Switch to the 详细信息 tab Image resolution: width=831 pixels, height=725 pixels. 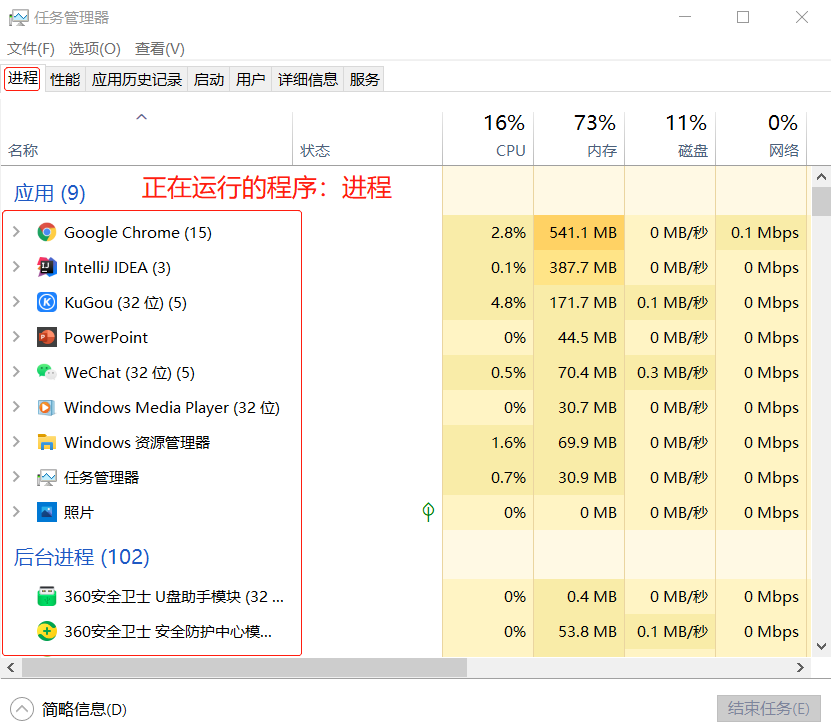(x=308, y=79)
